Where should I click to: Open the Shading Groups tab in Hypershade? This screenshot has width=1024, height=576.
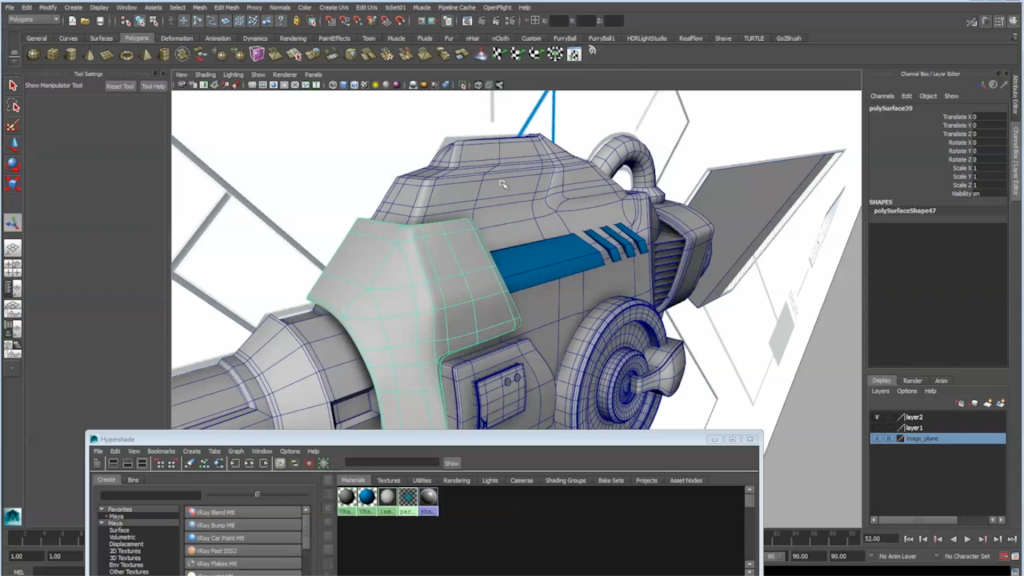pyautogui.click(x=566, y=481)
